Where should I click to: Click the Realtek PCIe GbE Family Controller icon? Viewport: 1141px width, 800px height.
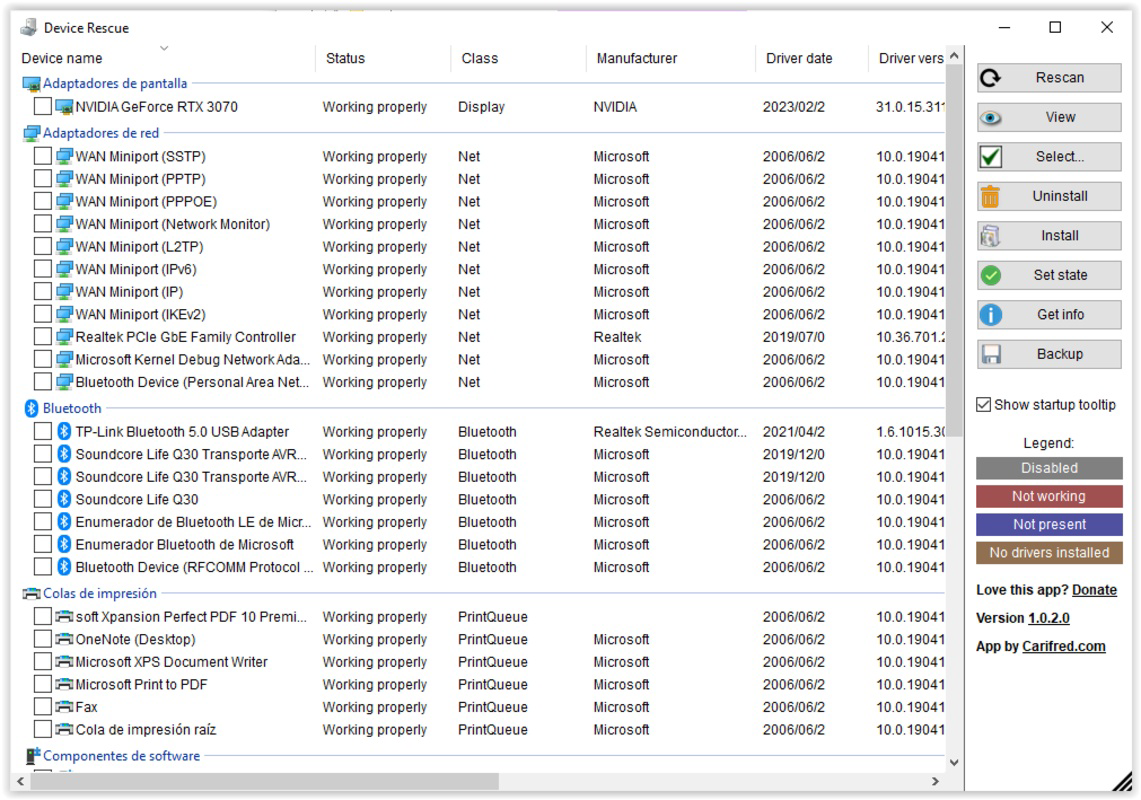coord(64,337)
